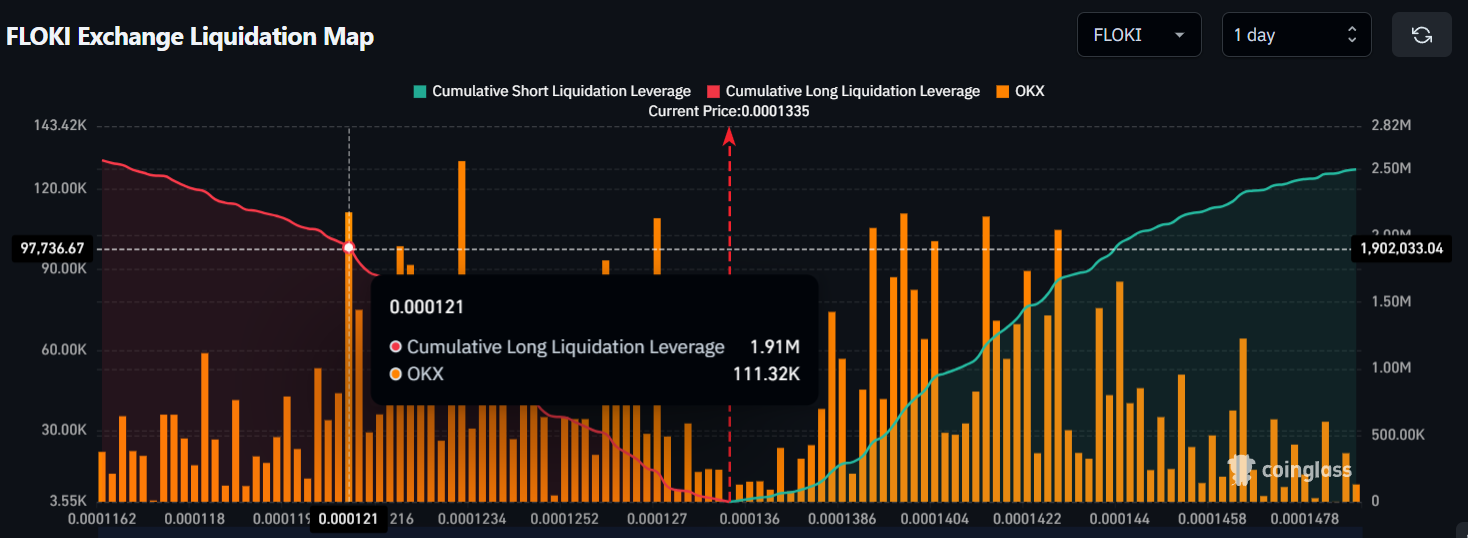1468x538 pixels.
Task: Click the 0.0001252 x-axis label
Action: (565, 519)
